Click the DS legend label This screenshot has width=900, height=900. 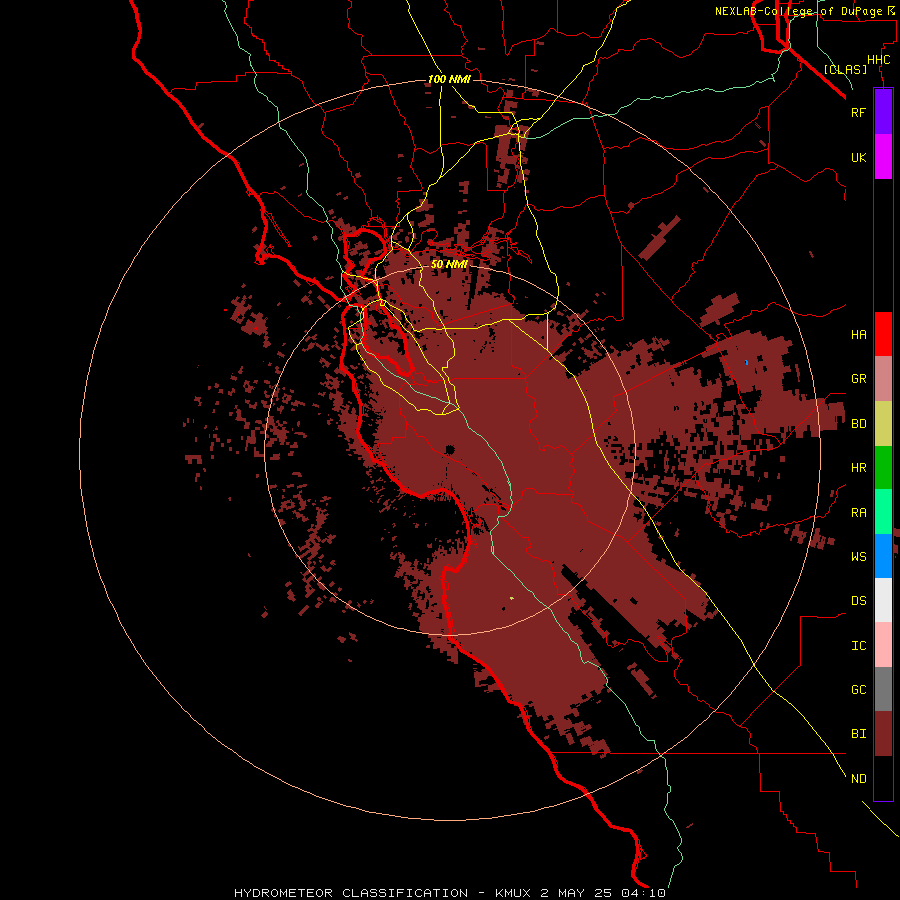click(x=859, y=600)
